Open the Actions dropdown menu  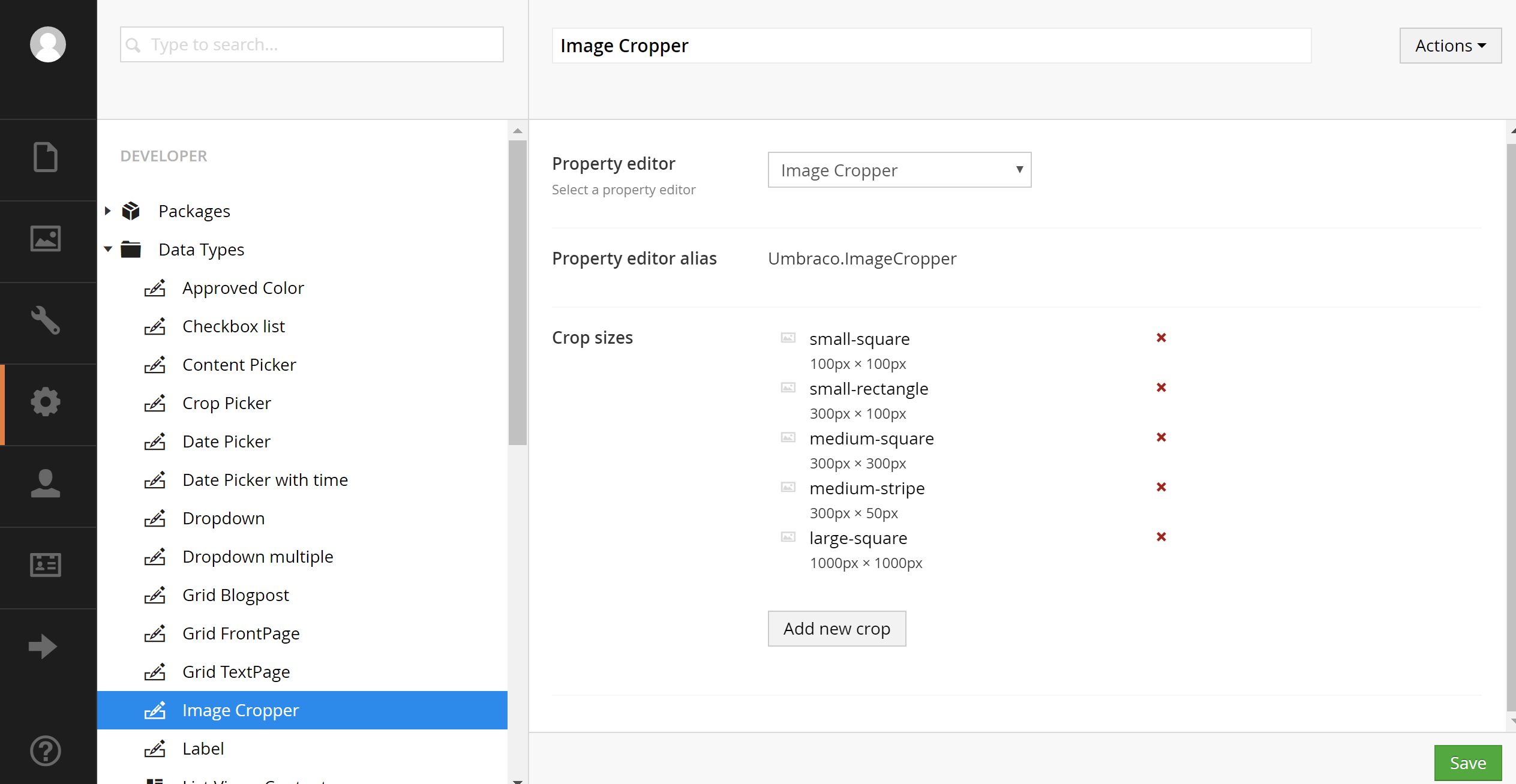point(1450,46)
